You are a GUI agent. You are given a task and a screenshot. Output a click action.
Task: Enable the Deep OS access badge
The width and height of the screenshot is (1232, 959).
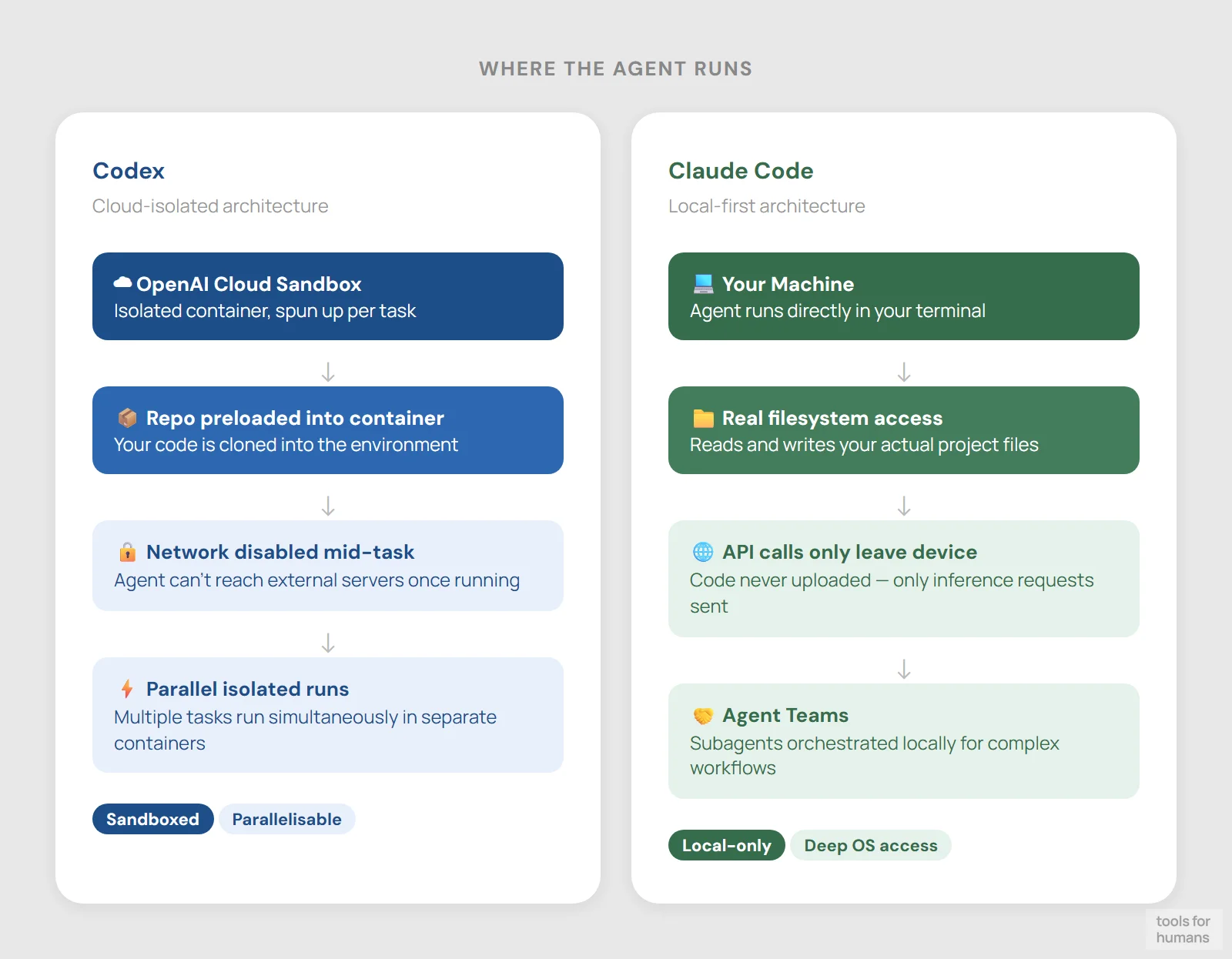click(871, 845)
